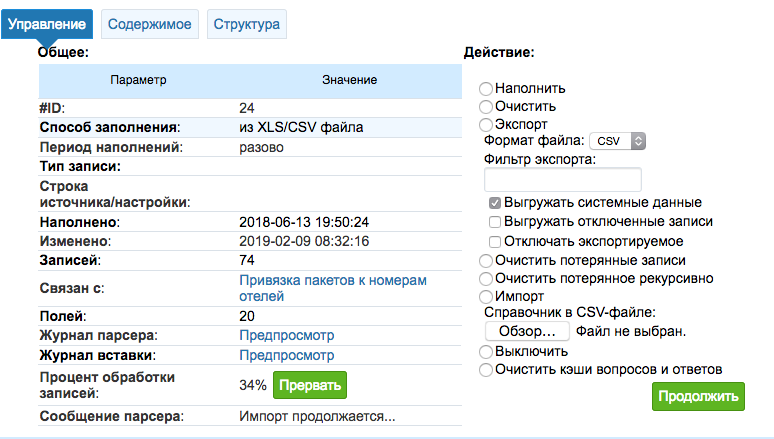Open the Формат файла csv dropdown

(x=618, y=141)
